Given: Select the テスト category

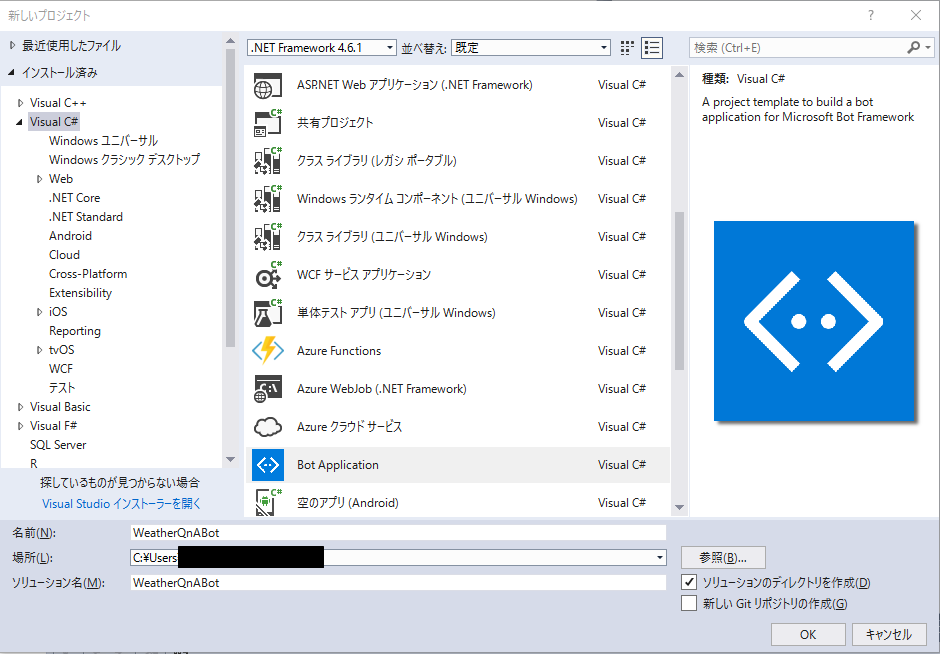Looking at the screenshot, I should point(62,388).
